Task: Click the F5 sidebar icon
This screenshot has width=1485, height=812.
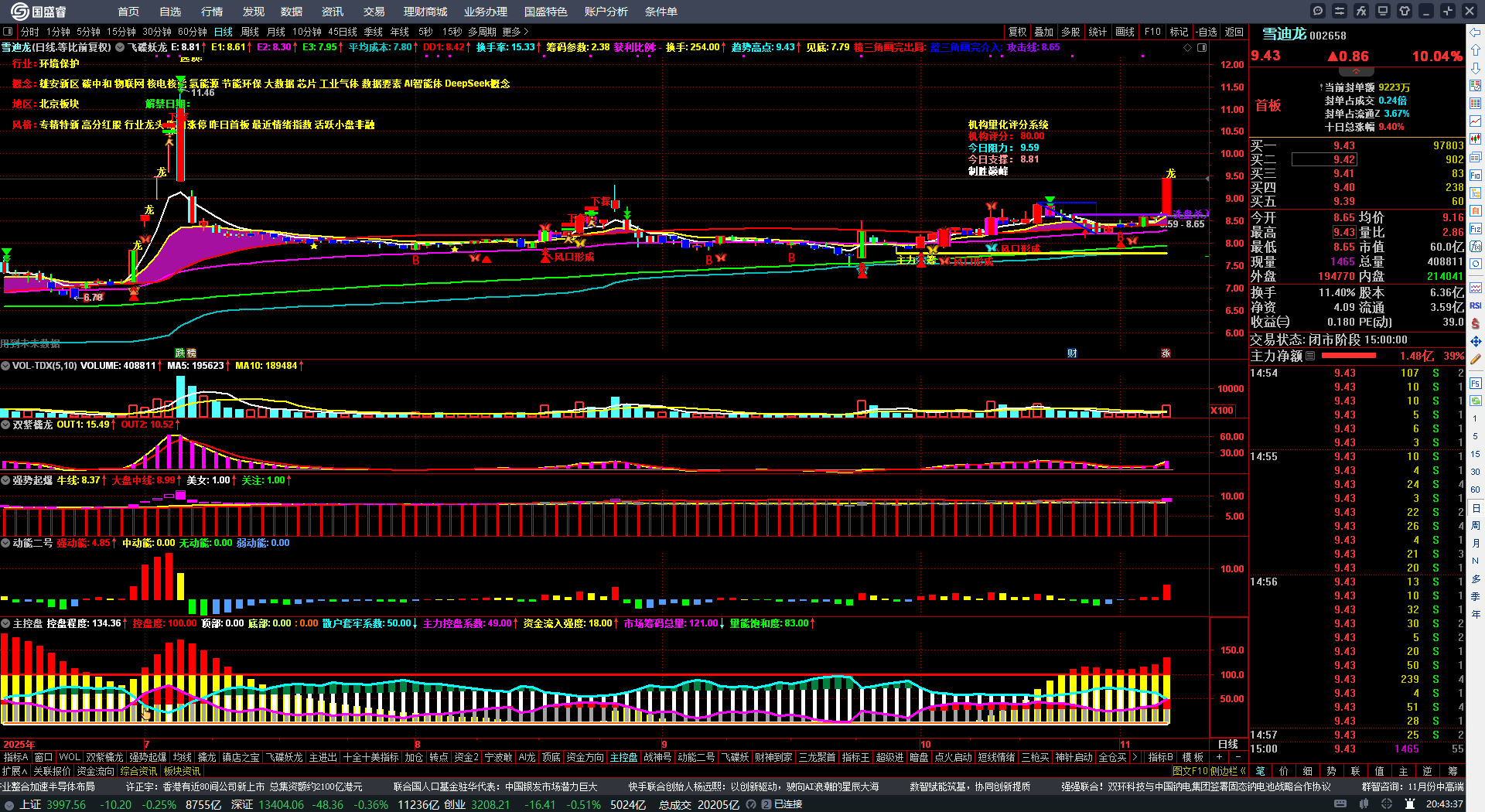Action: [x=1476, y=384]
